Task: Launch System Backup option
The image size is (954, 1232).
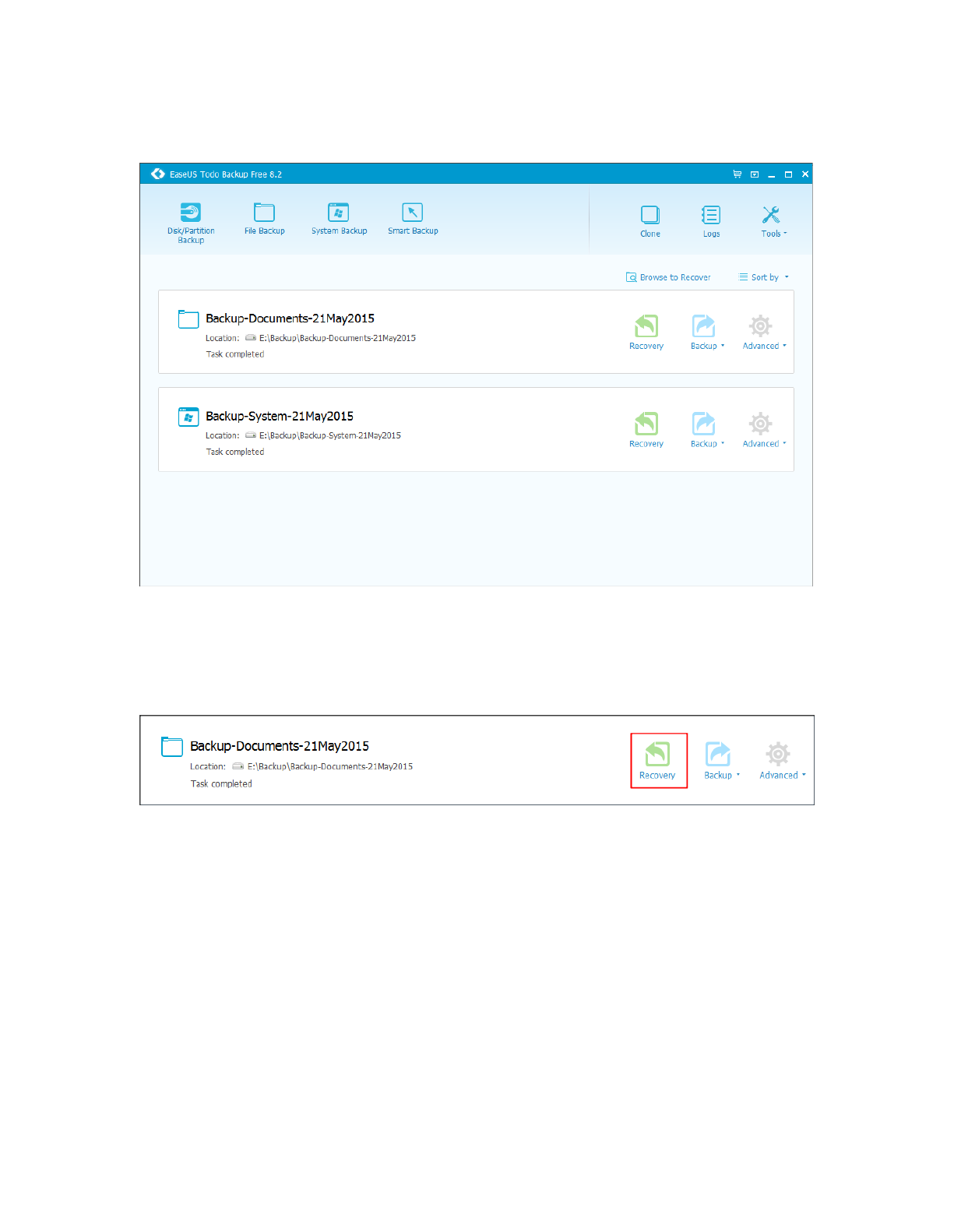Action: coord(339,218)
